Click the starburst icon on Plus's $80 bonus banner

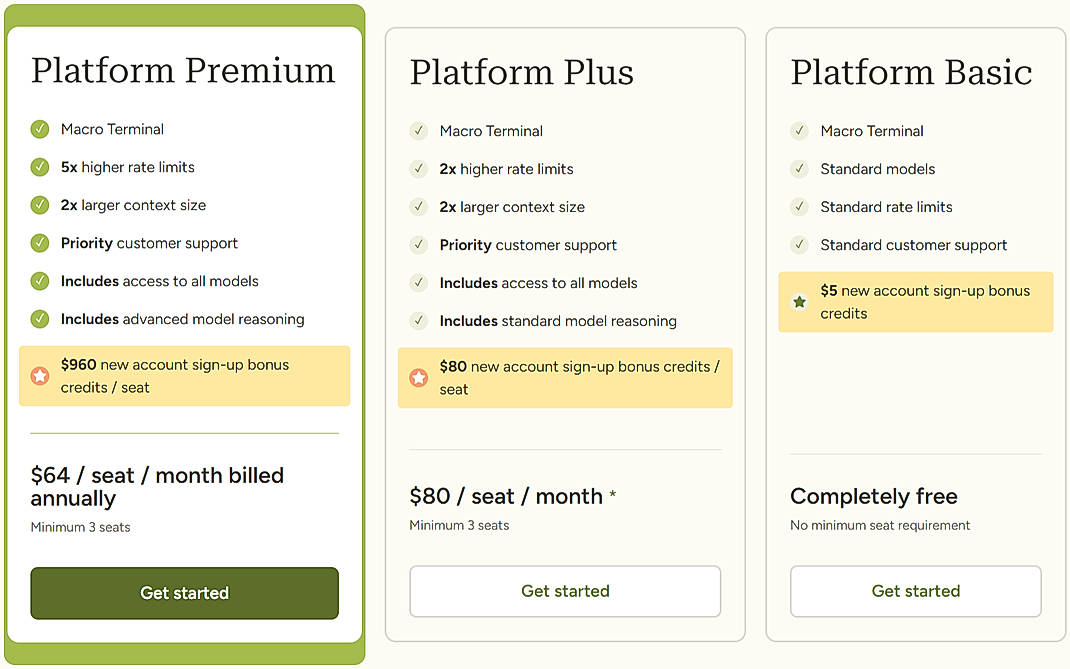click(418, 380)
